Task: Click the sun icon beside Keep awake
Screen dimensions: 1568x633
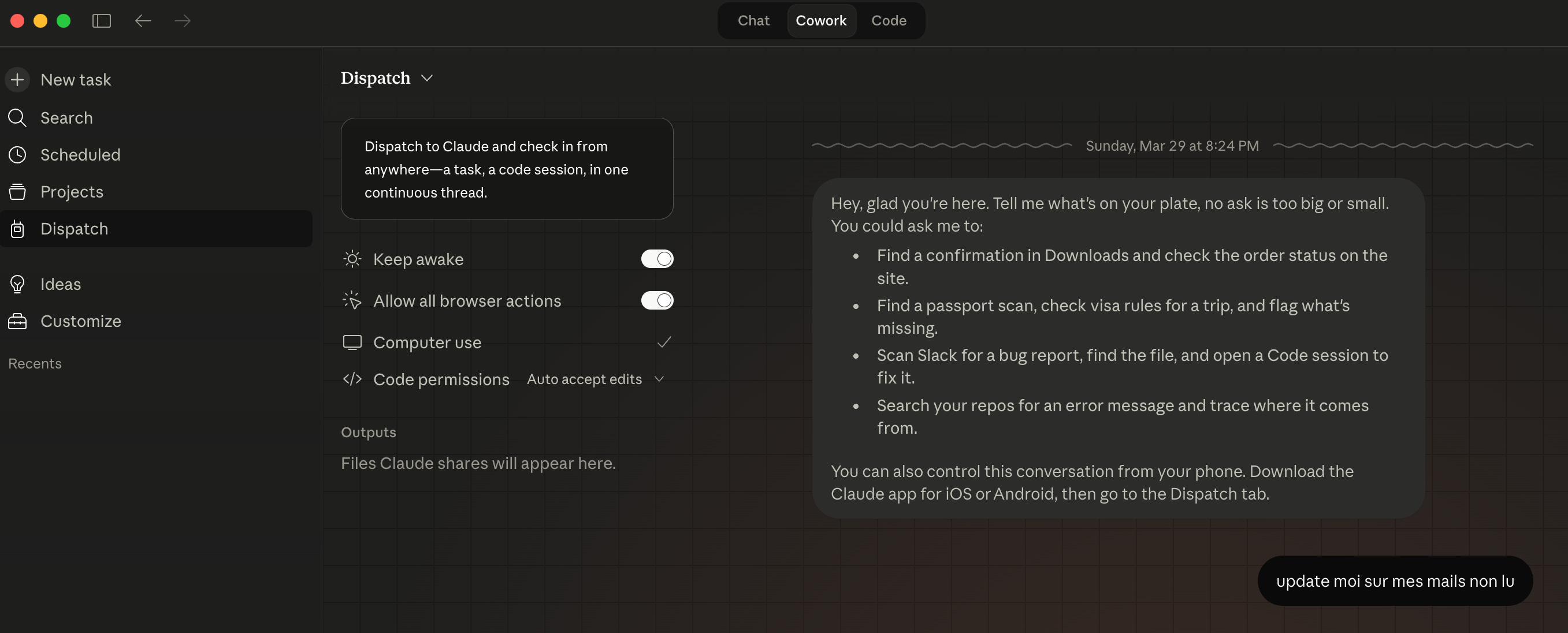Action: (352, 259)
